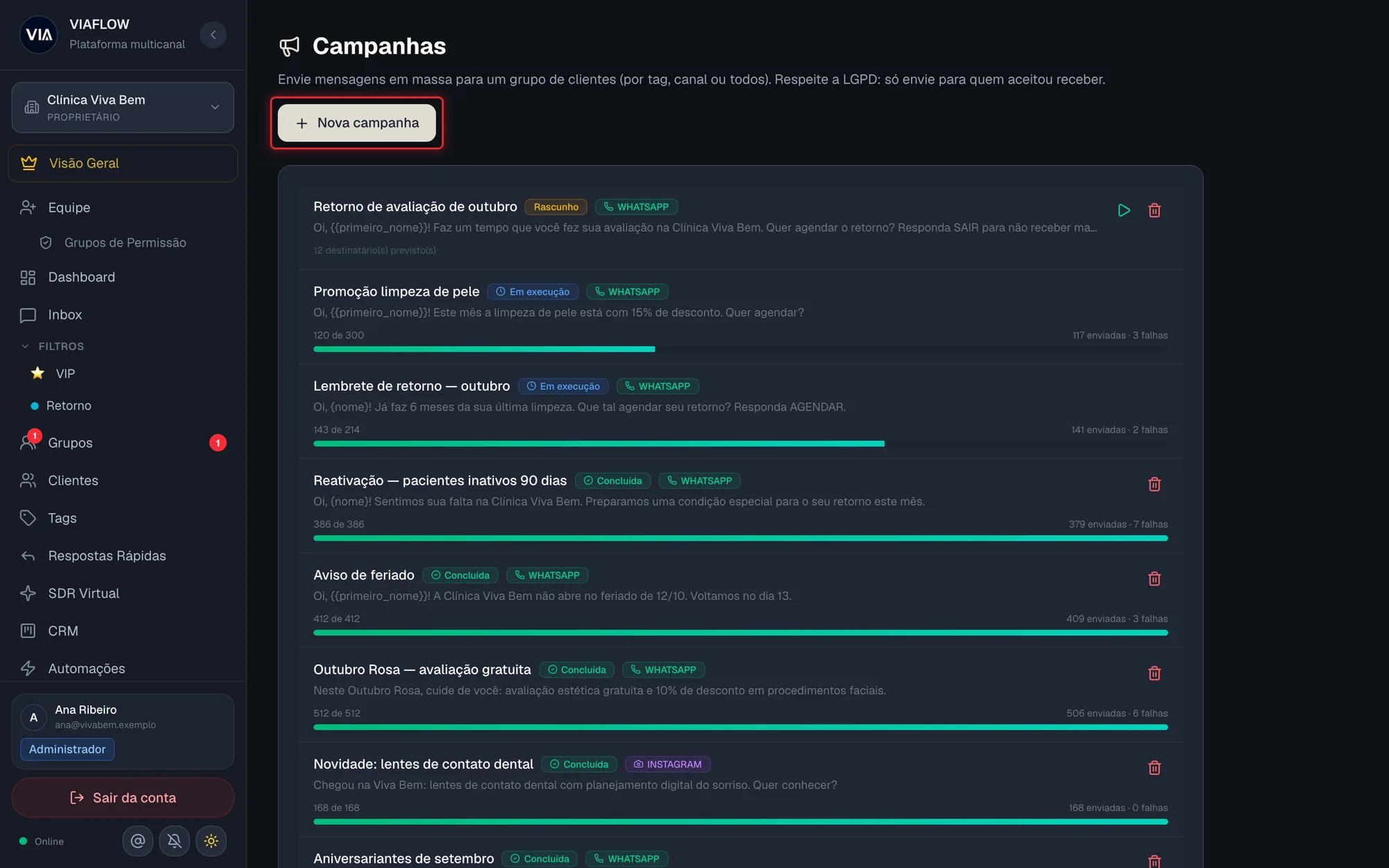Toggle muted notifications bell icon
Viewport: 1389px width, 868px height.
pyautogui.click(x=174, y=841)
